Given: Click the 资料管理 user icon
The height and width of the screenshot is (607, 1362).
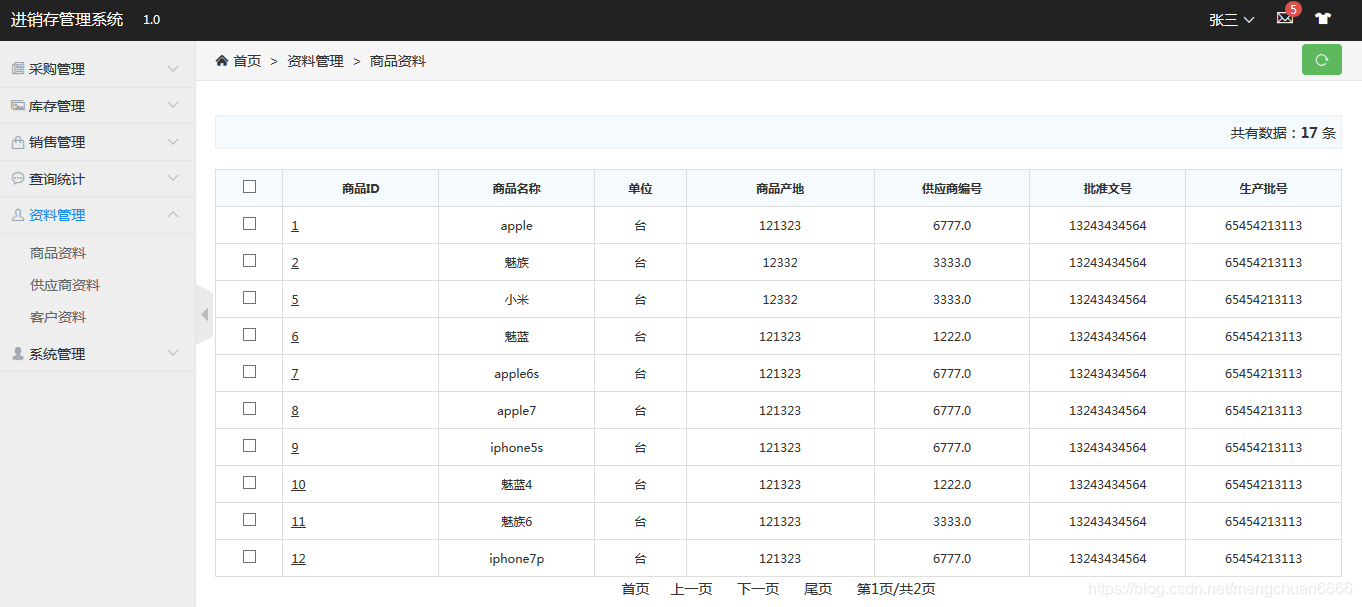Looking at the screenshot, I should click(17, 215).
